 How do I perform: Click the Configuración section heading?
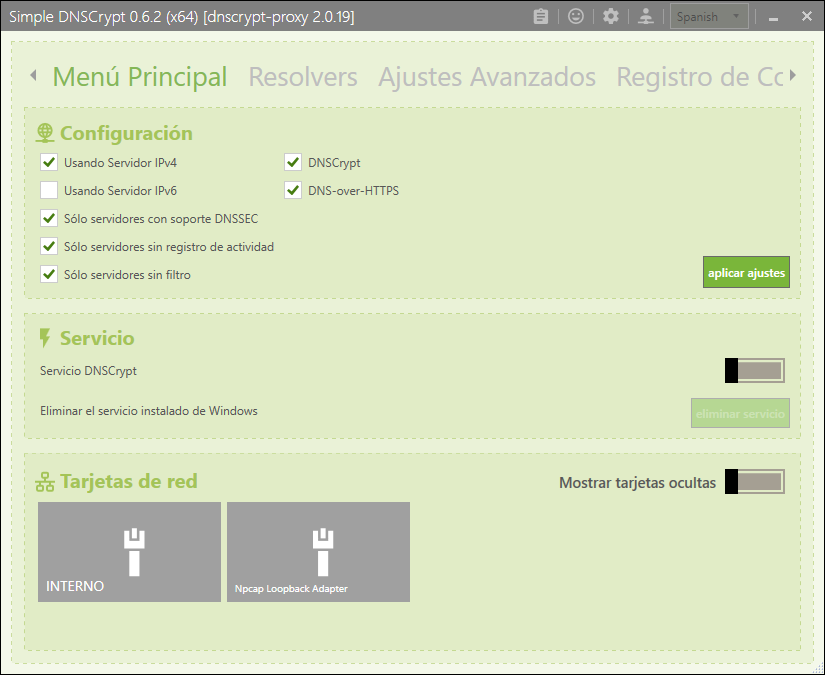(126, 133)
